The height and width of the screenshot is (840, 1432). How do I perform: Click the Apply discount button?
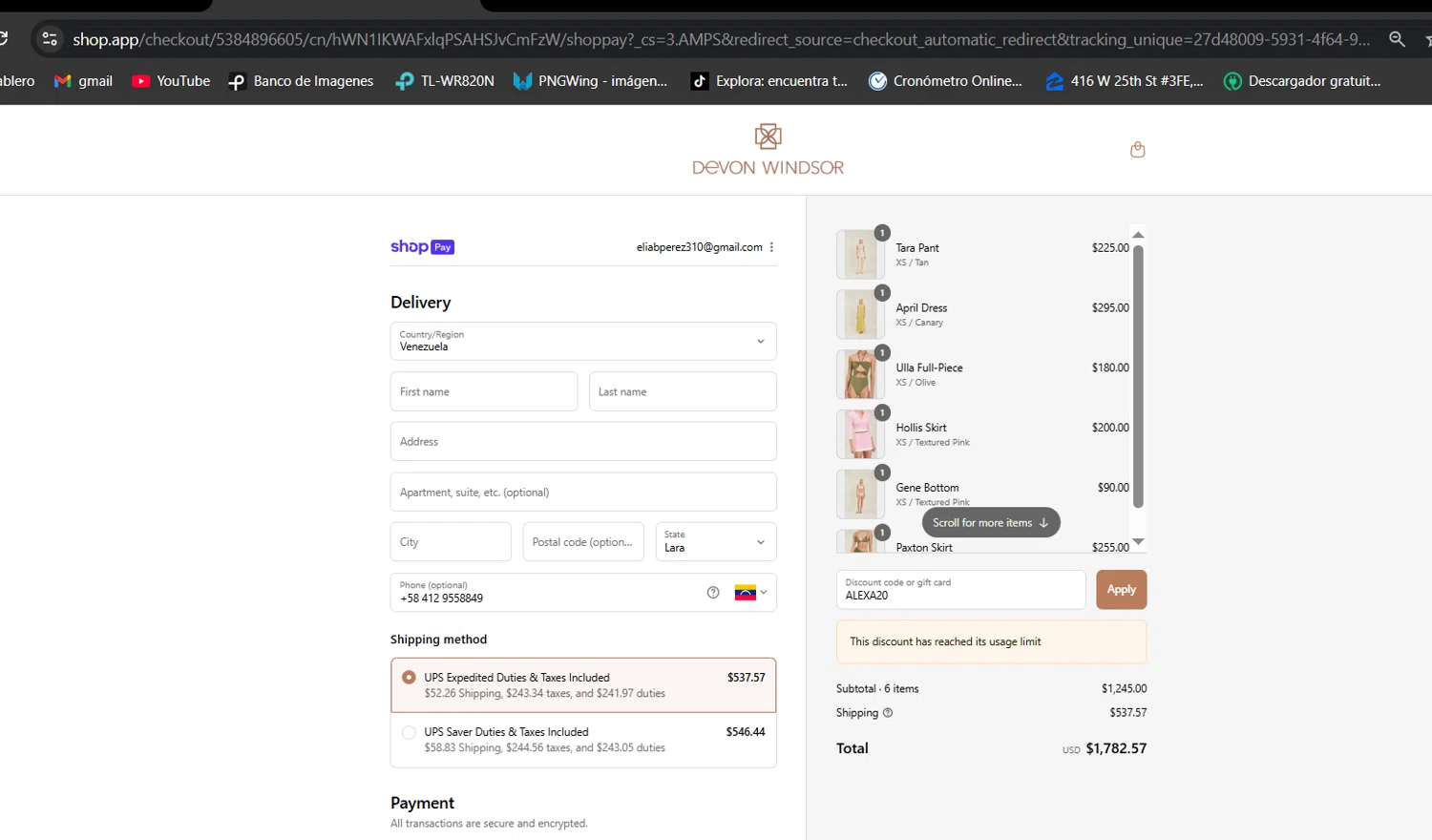pyautogui.click(x=1121, y=590)
